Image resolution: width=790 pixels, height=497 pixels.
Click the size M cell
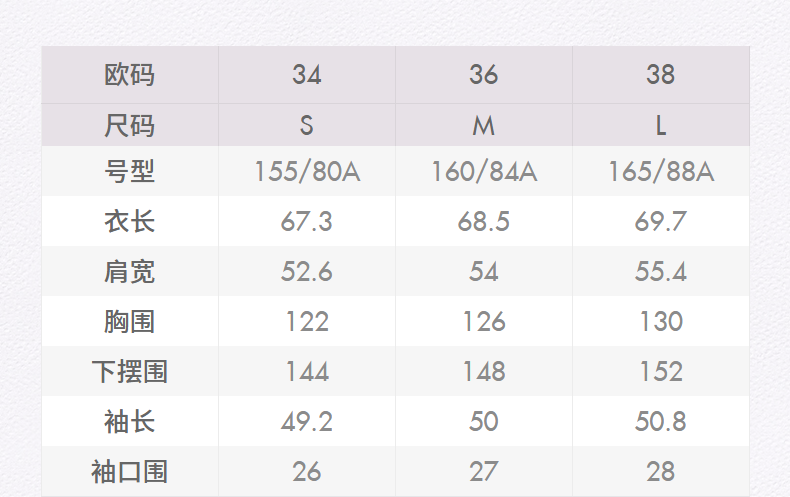pos(484,126)
